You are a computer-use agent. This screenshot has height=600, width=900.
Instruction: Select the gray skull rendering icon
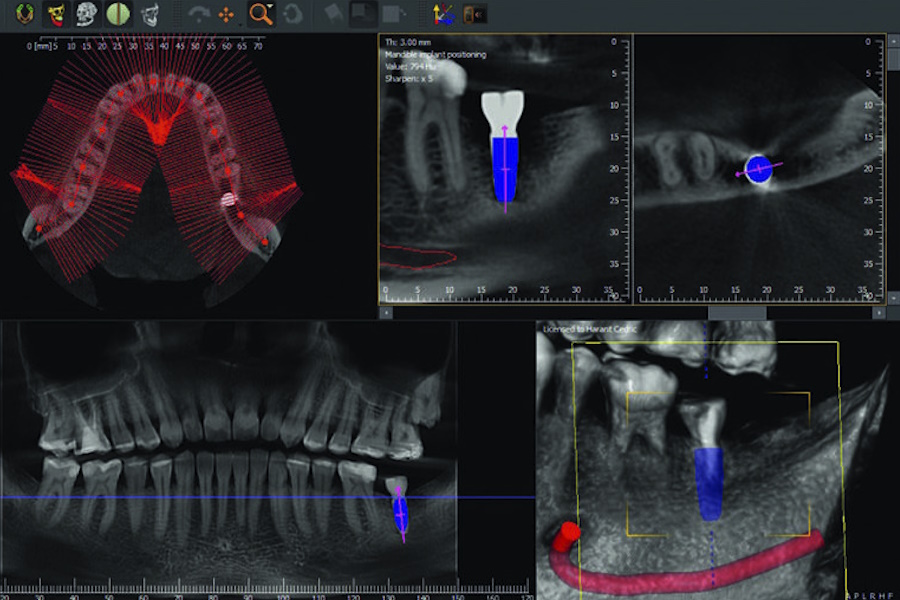(x=87, y=14)
